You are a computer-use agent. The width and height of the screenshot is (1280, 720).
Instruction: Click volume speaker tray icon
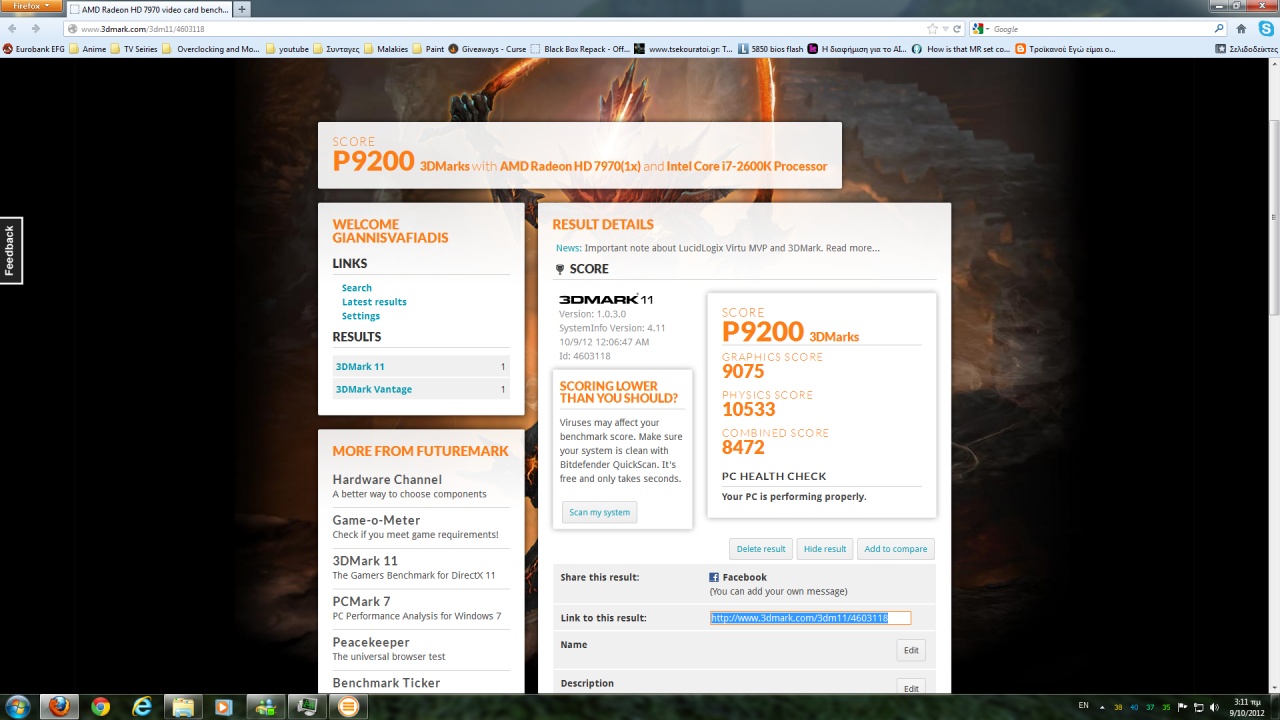(x=1214, y=707)
